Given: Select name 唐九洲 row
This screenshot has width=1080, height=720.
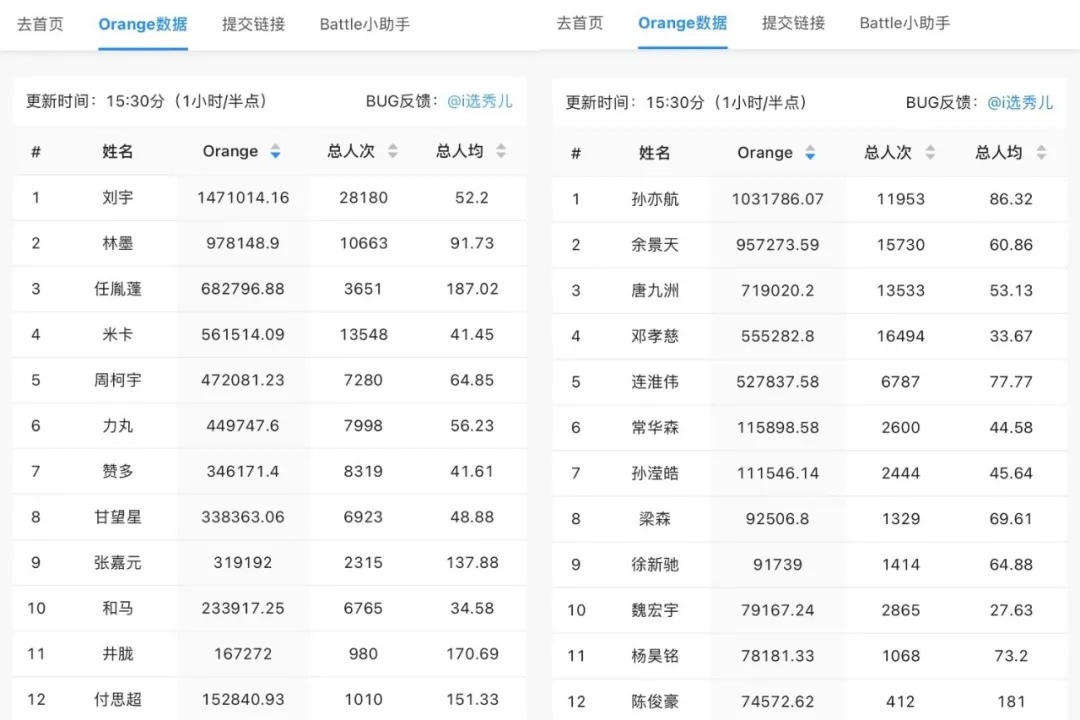Looking at the screenshot, I should pos(655,291).
